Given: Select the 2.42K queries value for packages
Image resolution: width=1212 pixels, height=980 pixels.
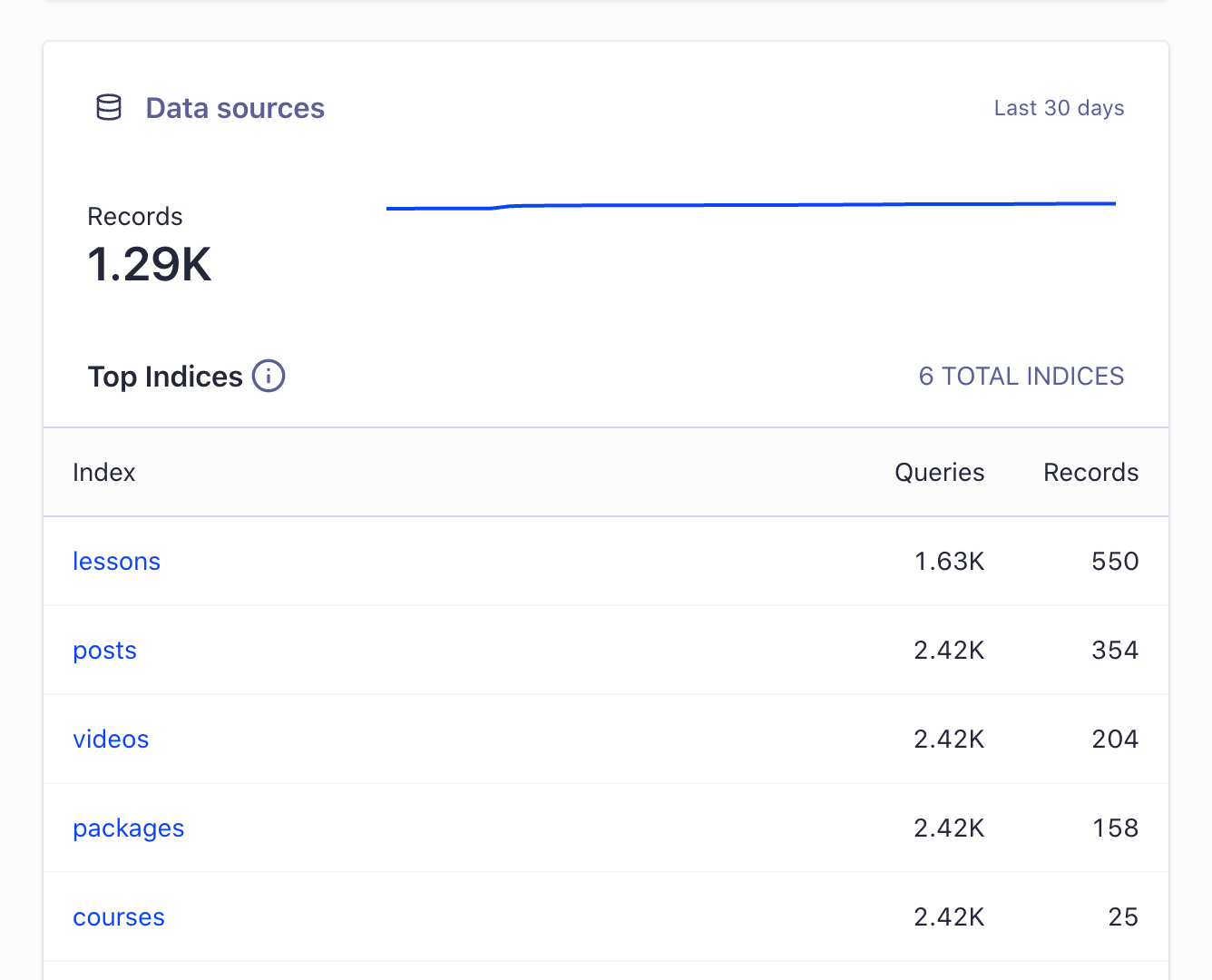Looking at the screenshot, I should click(x=949, y=828).
